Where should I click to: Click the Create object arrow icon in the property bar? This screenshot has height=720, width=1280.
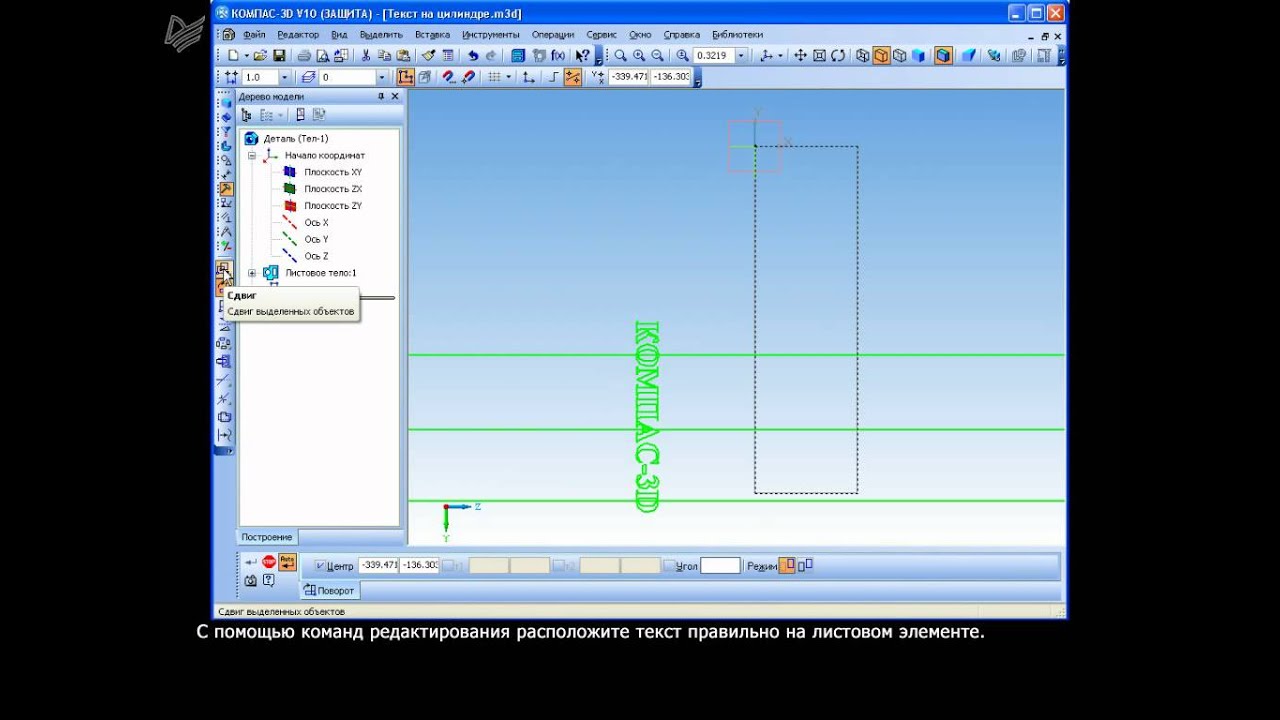click(251, 562)
